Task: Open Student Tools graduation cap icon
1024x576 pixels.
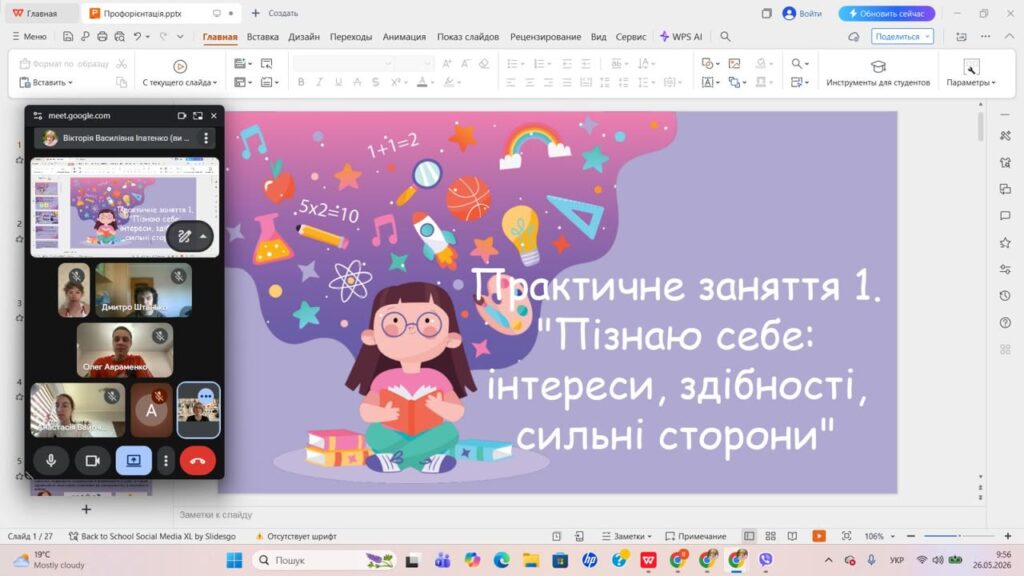Action: [878, 66]
